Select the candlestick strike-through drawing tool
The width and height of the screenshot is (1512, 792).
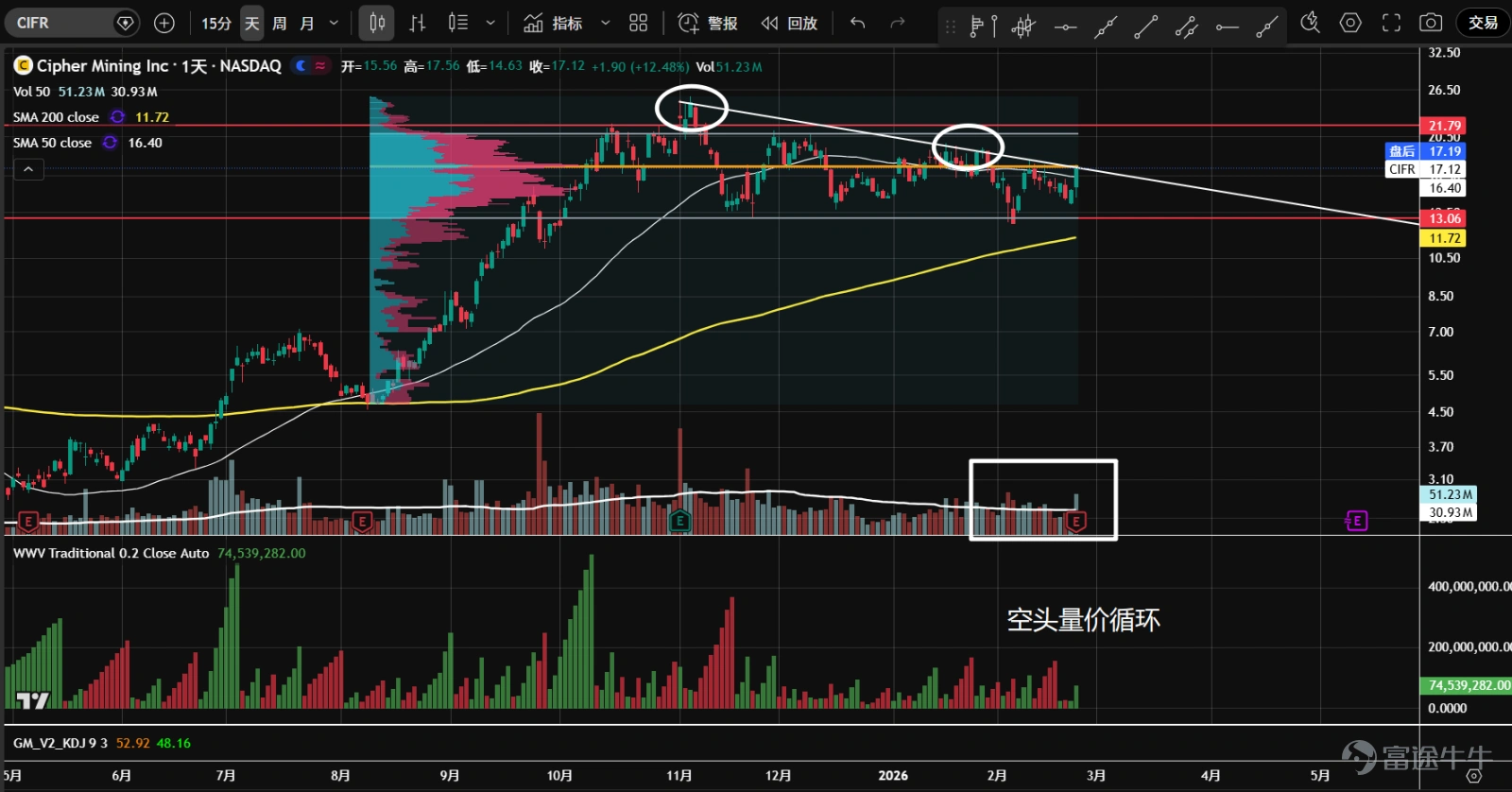(1023, 26)
